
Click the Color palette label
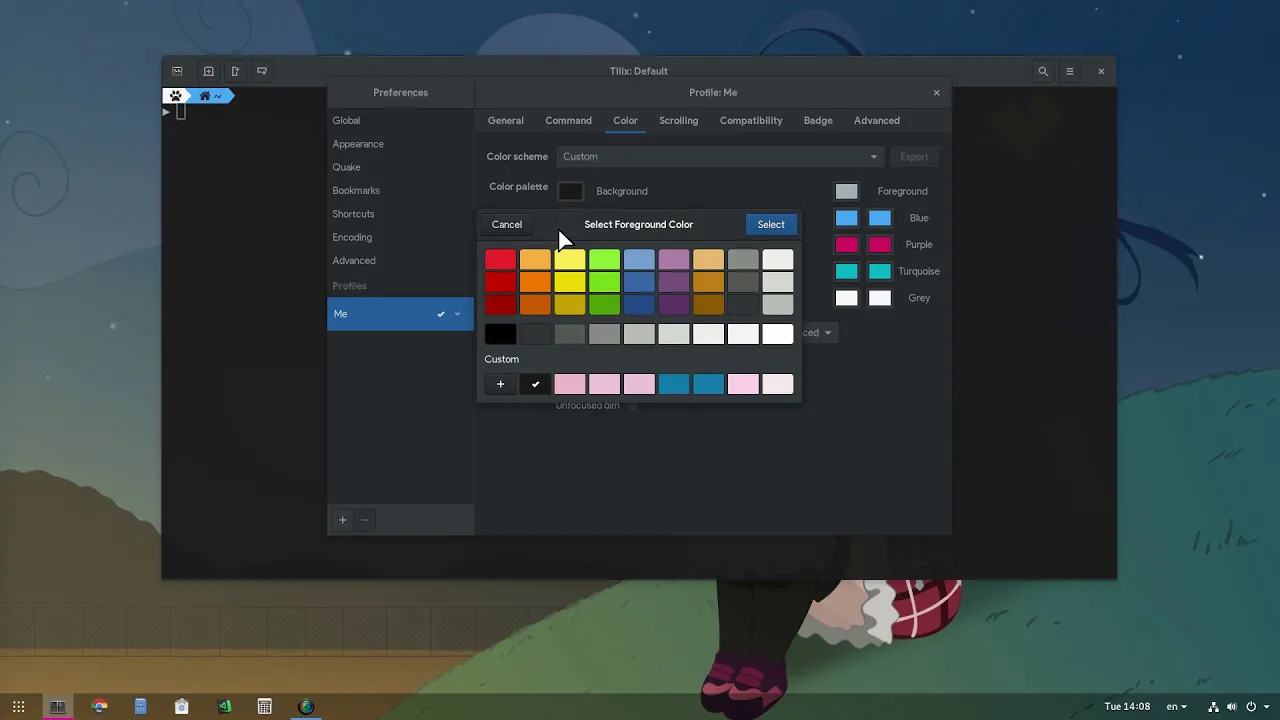click(x=518, y=187)
